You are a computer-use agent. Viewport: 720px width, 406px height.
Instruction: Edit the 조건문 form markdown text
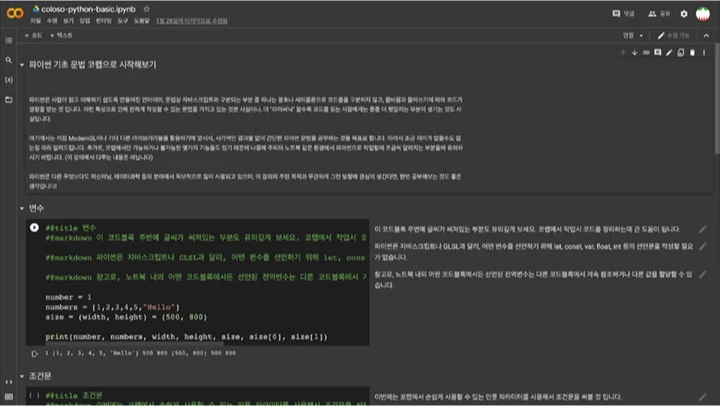703,397
